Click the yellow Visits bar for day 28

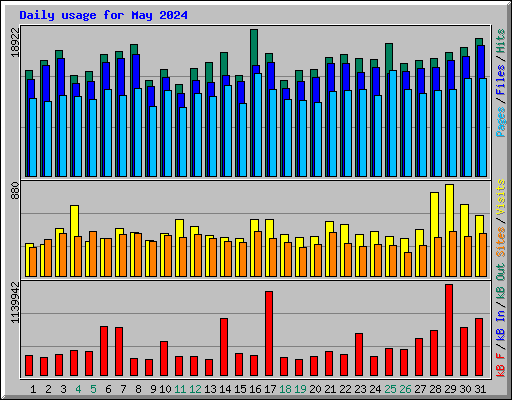(434, 214)
